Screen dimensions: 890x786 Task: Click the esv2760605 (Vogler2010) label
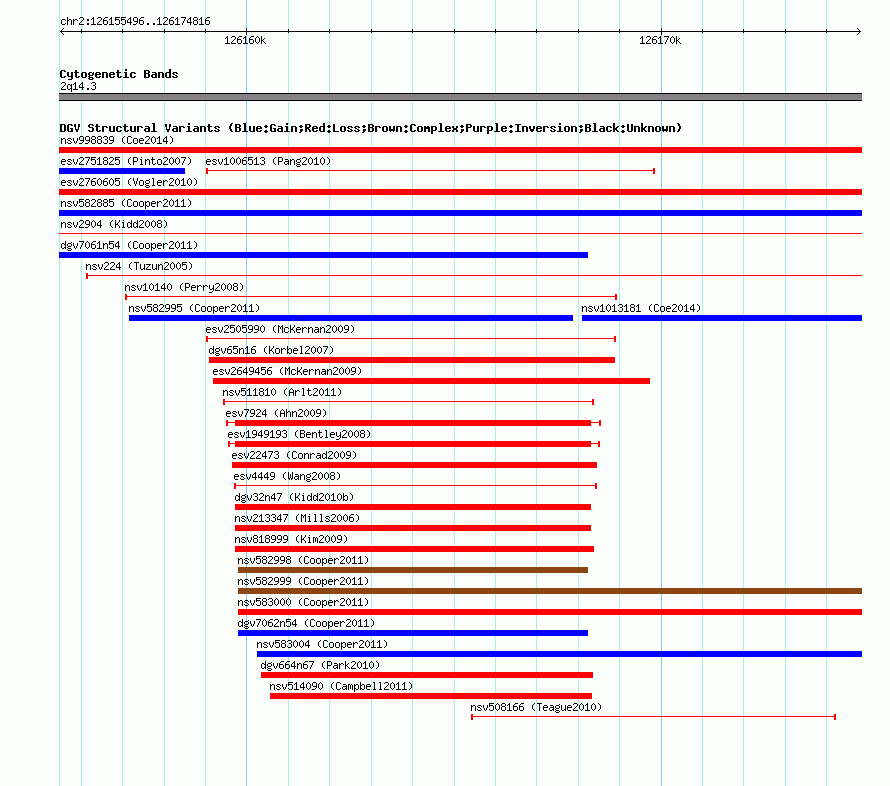coord(129,182)
